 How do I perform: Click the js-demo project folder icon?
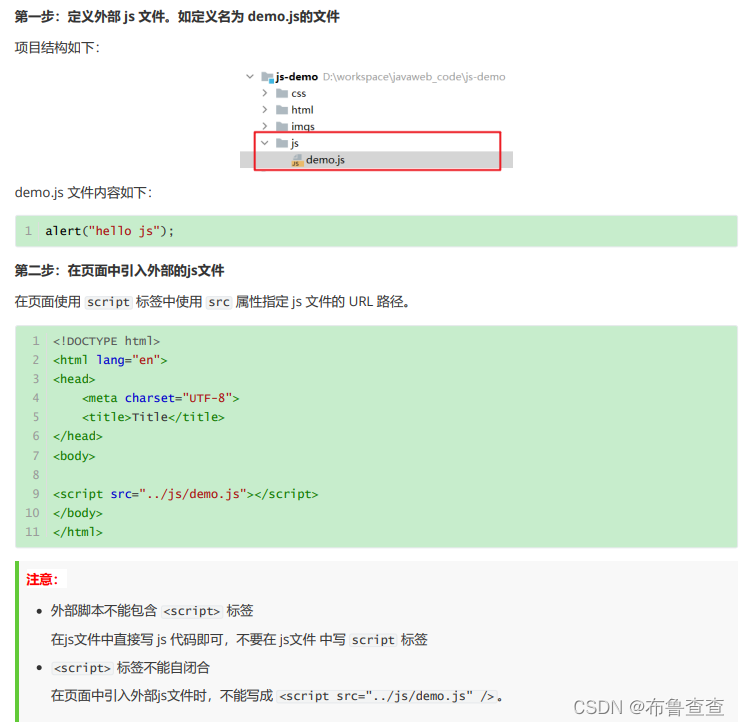click(267, 77)
